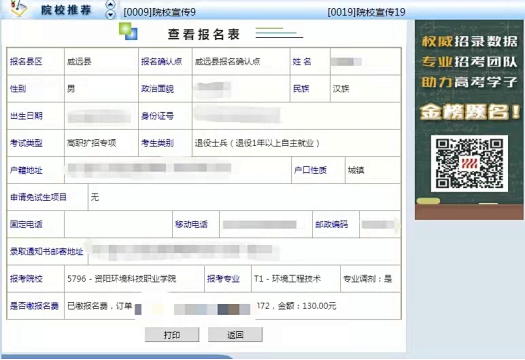Click the 金额：130.00元 fee text
Viewport: 525px width, 360px height.
coord(307,306)
